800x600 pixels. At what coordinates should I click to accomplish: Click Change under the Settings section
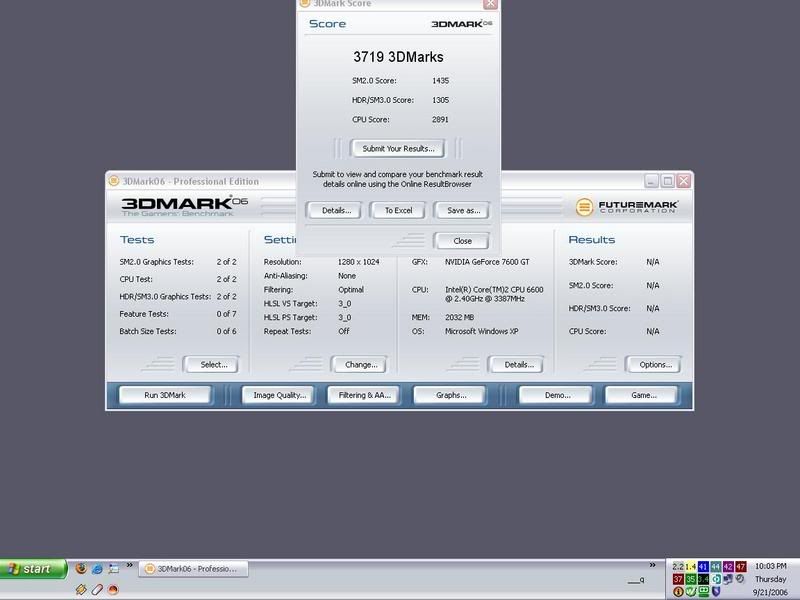pos(360,364)
